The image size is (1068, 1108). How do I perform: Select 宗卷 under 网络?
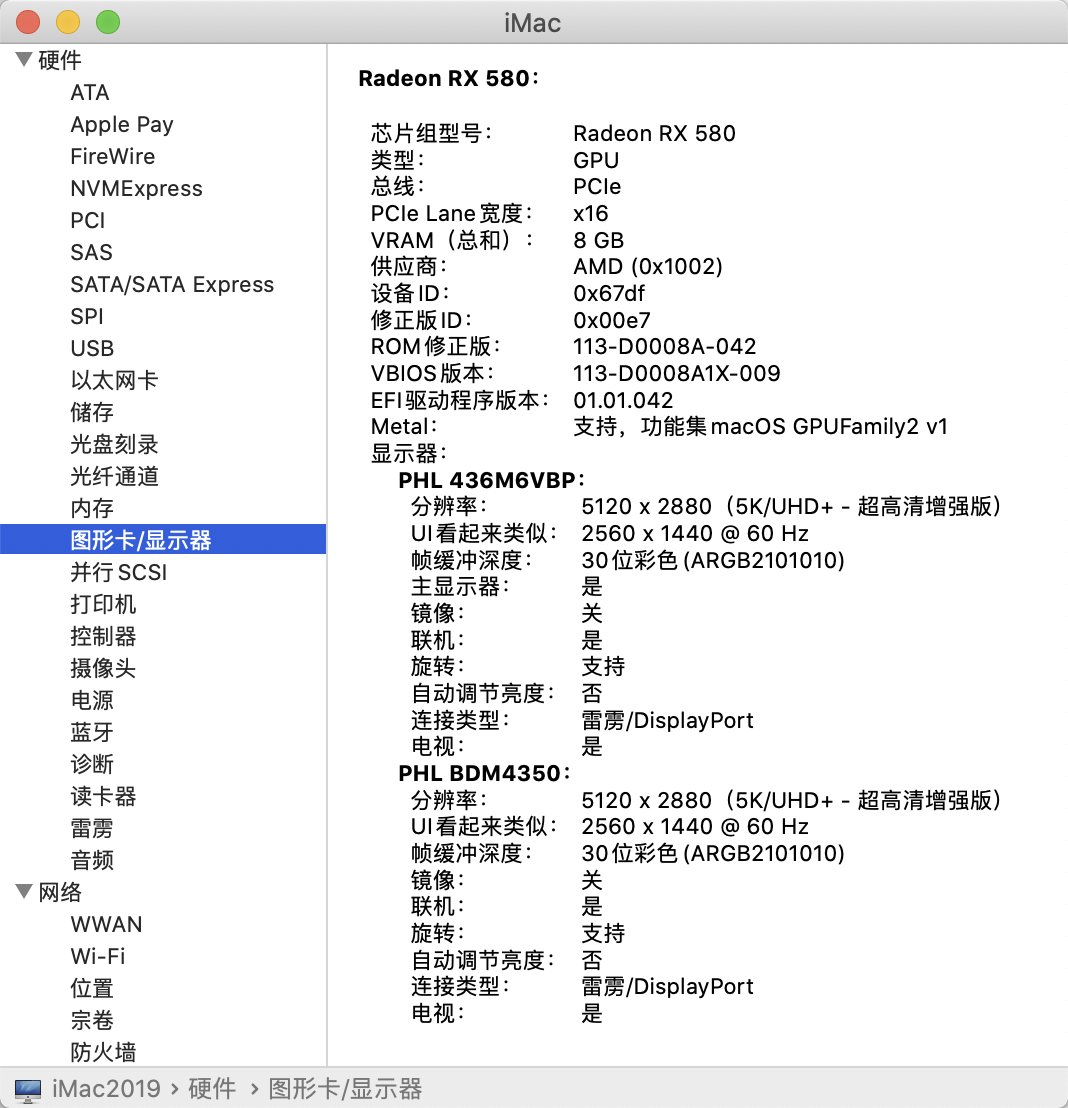(x=92, y=1020)
